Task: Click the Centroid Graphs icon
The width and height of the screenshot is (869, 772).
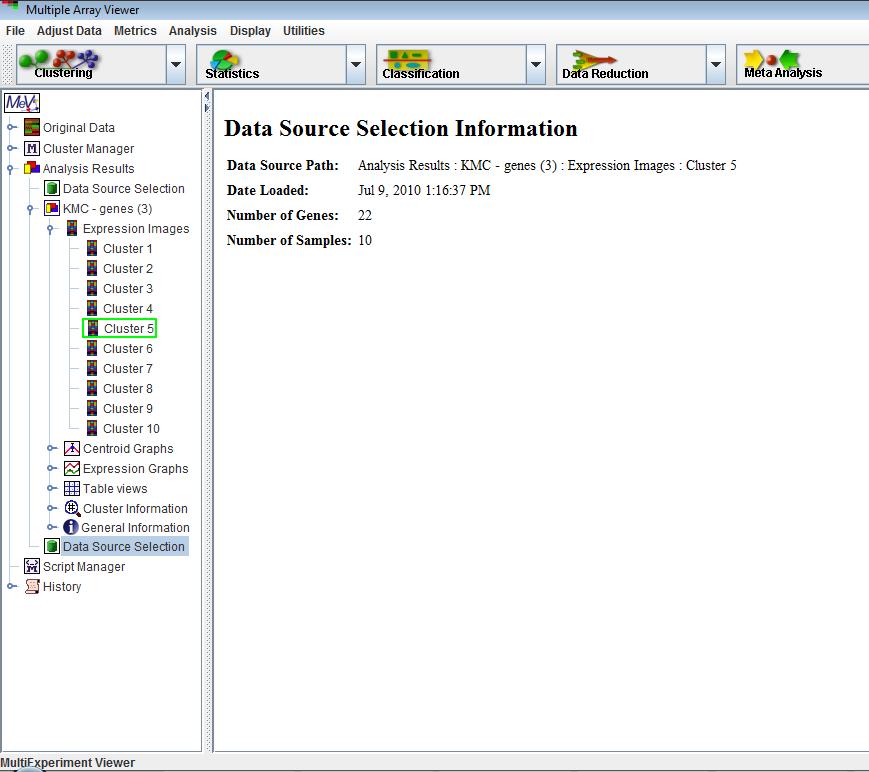Action: pos(72,449)
